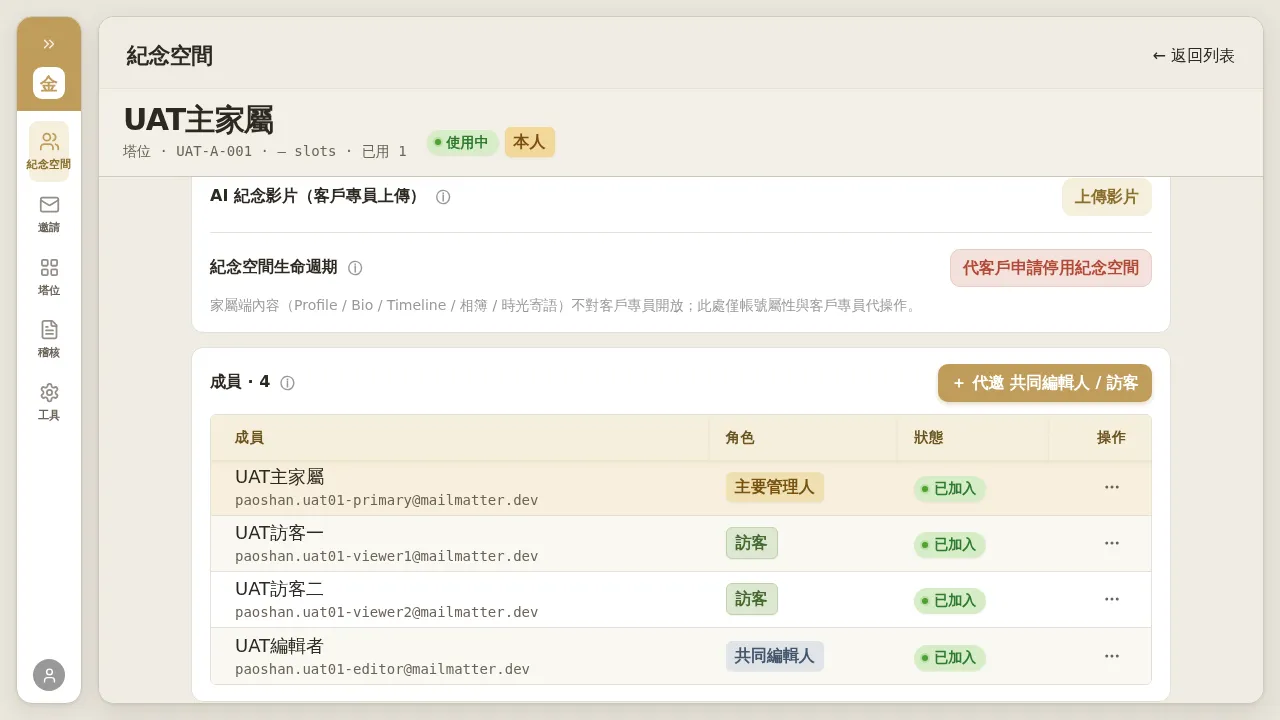The height and width of the screenshot is (720, 1280).
Task: Show info for 紀念空間生命週期
Action: pos(355,268)
